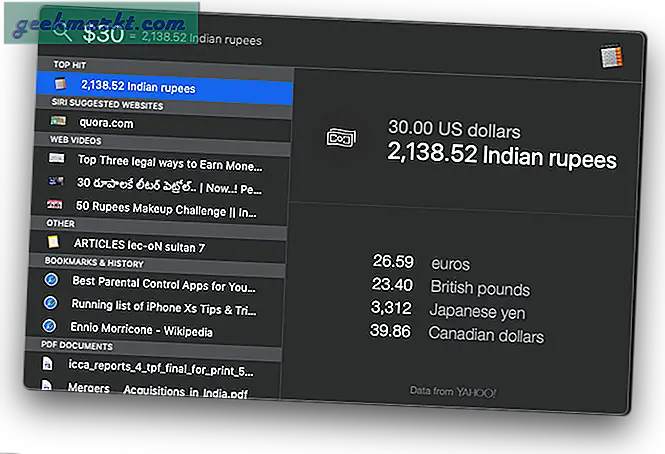Click the thumbnail of Top Three legal ways video
Viewport: 665px width, 454px height.
(56, 159)
